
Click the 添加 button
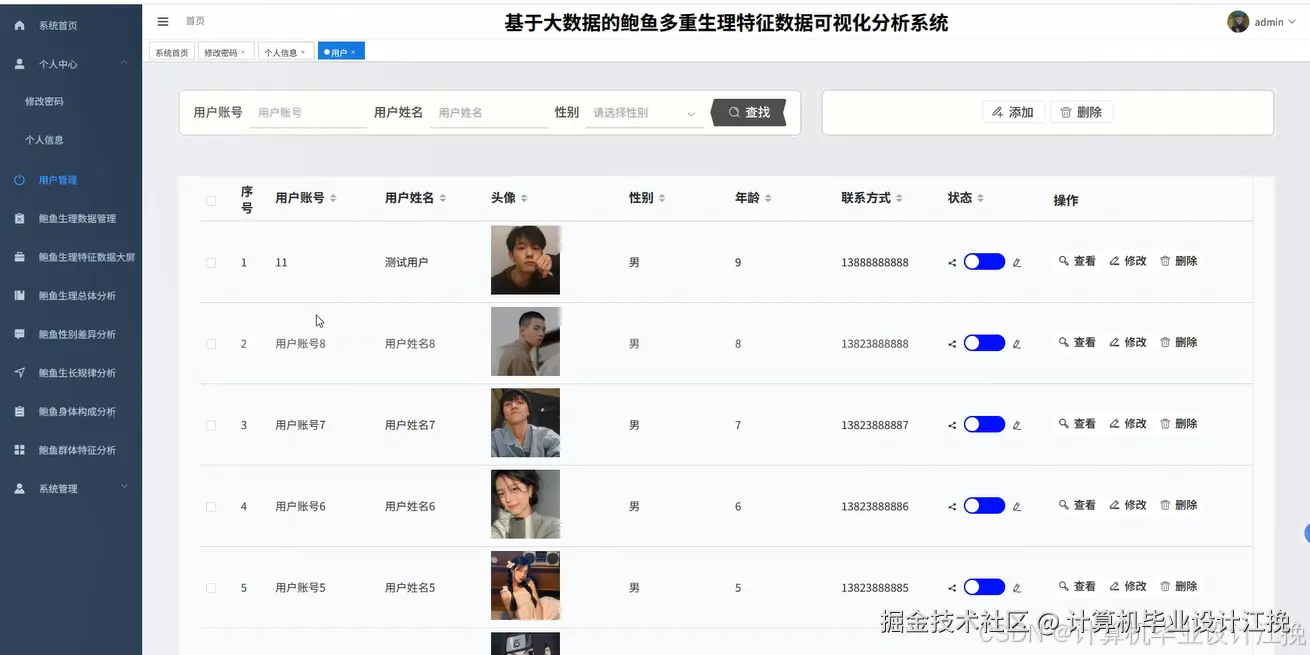(x=1013, y=112)
